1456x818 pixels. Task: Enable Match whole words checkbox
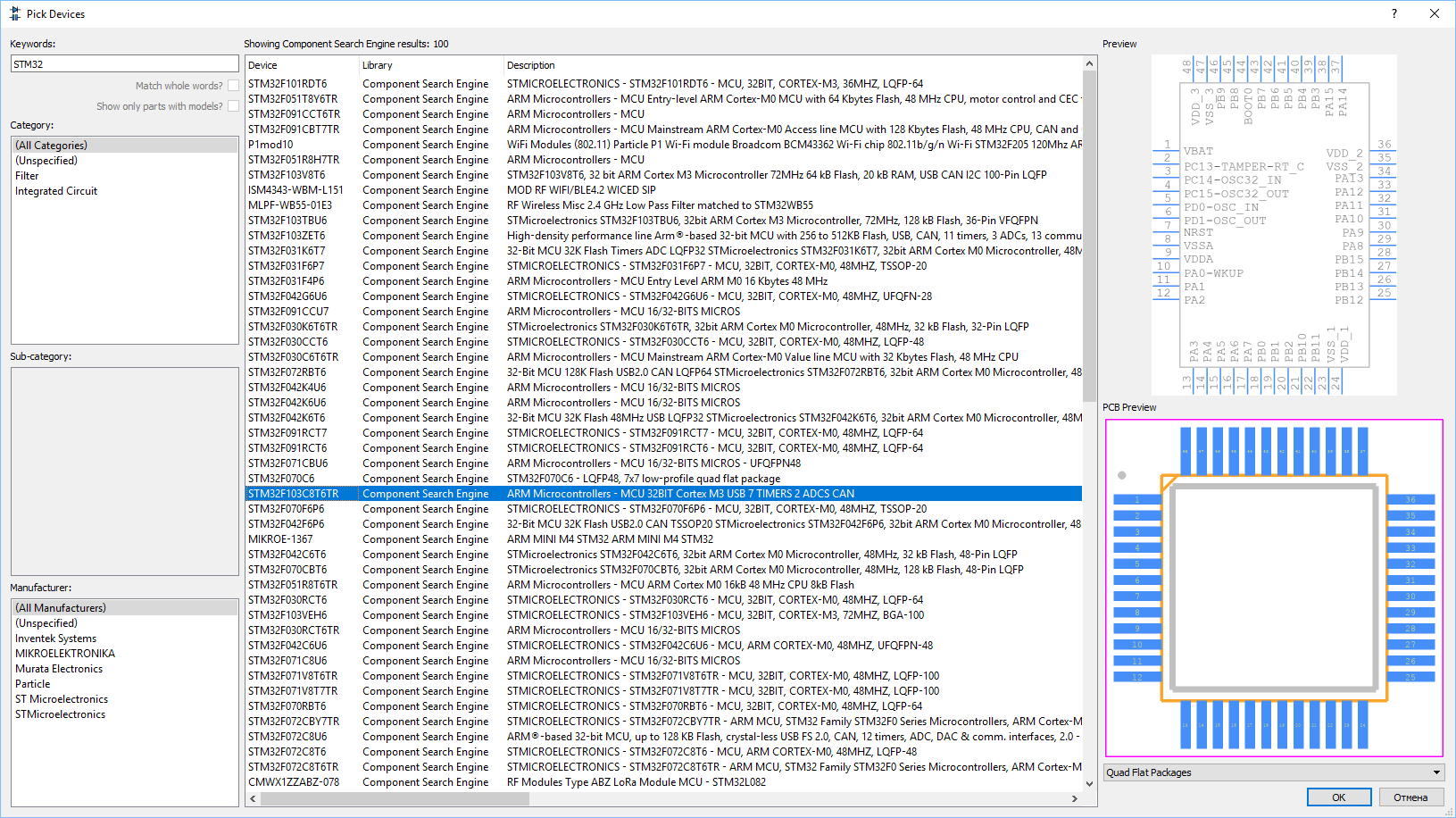233,86
